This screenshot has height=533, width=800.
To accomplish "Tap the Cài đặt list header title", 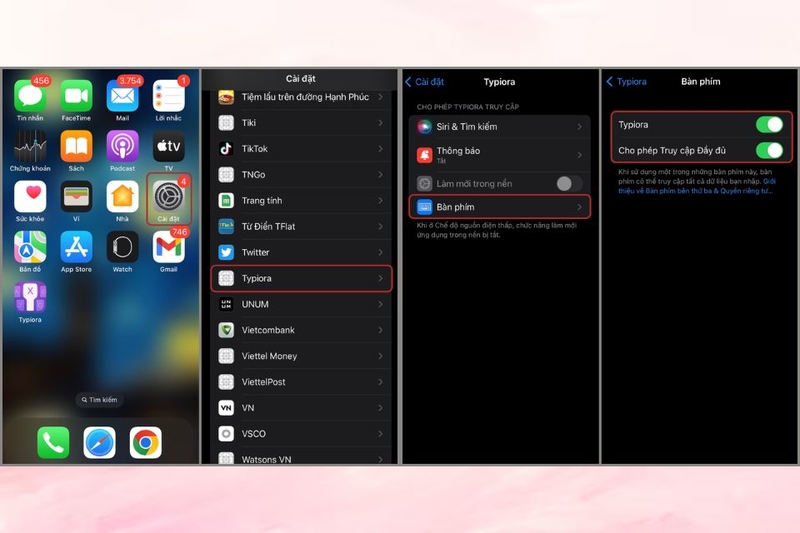I will [x=301, y=79].
